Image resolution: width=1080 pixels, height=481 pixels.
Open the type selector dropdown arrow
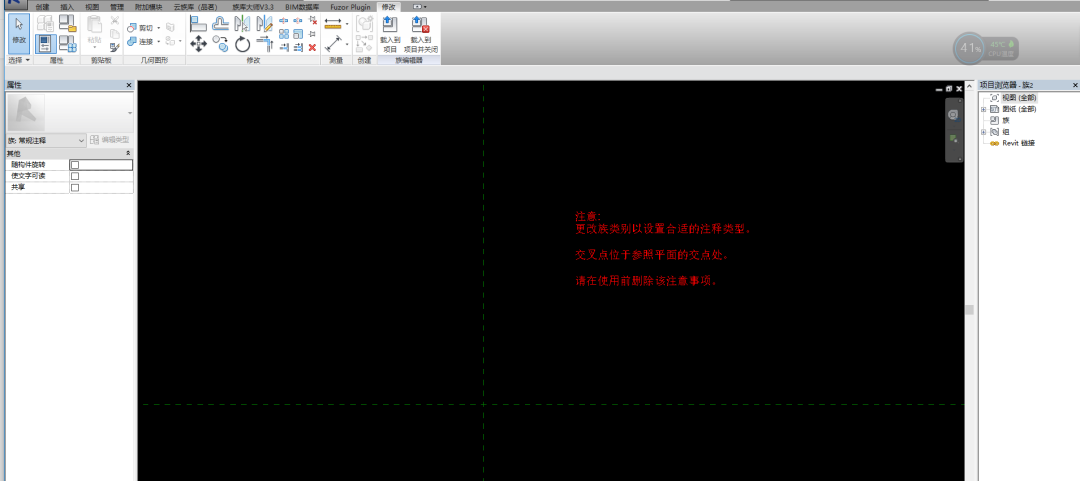coord(129,112)
